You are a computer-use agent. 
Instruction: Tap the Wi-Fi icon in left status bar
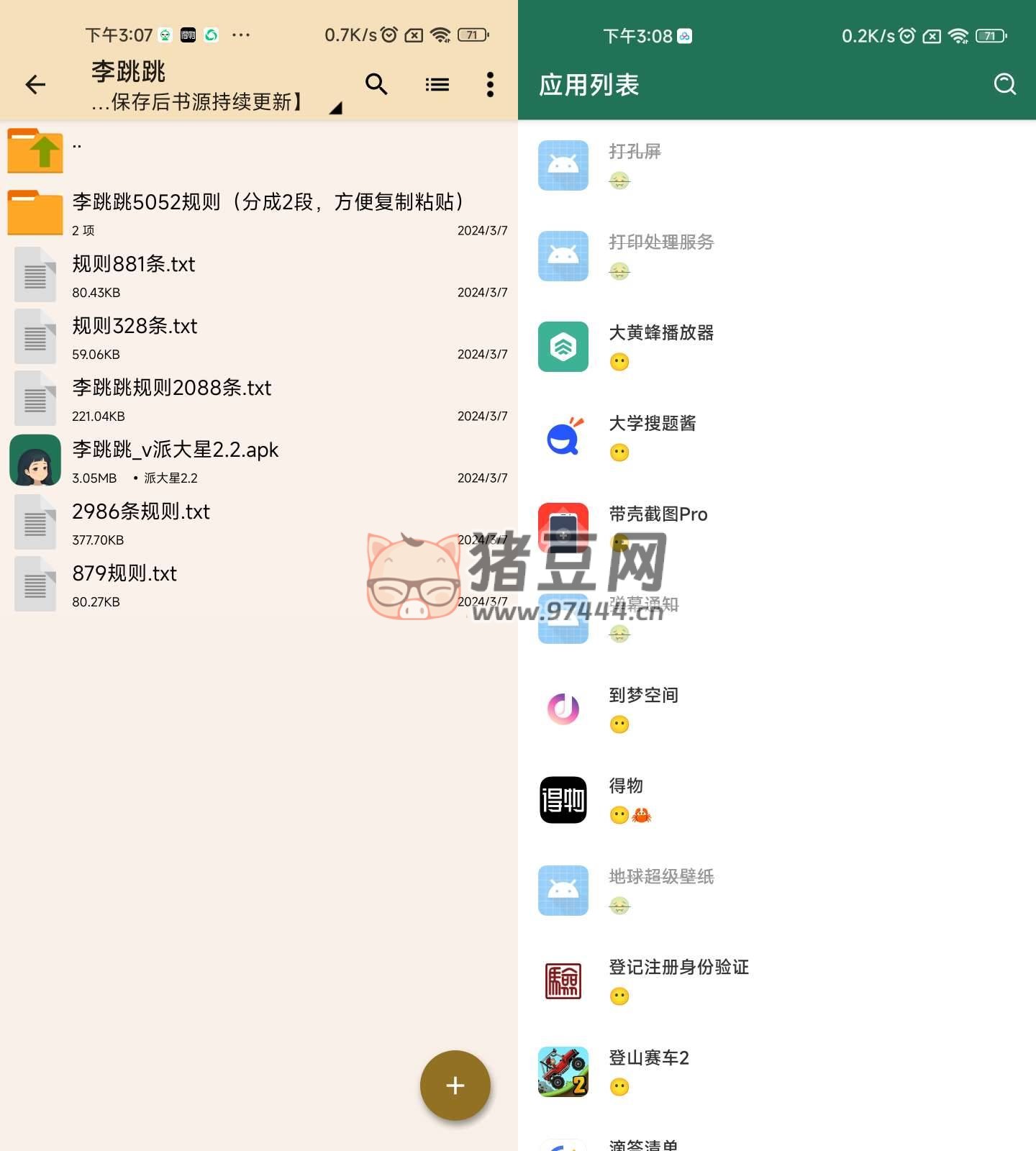pyautogui.click(x=440, y=35)
